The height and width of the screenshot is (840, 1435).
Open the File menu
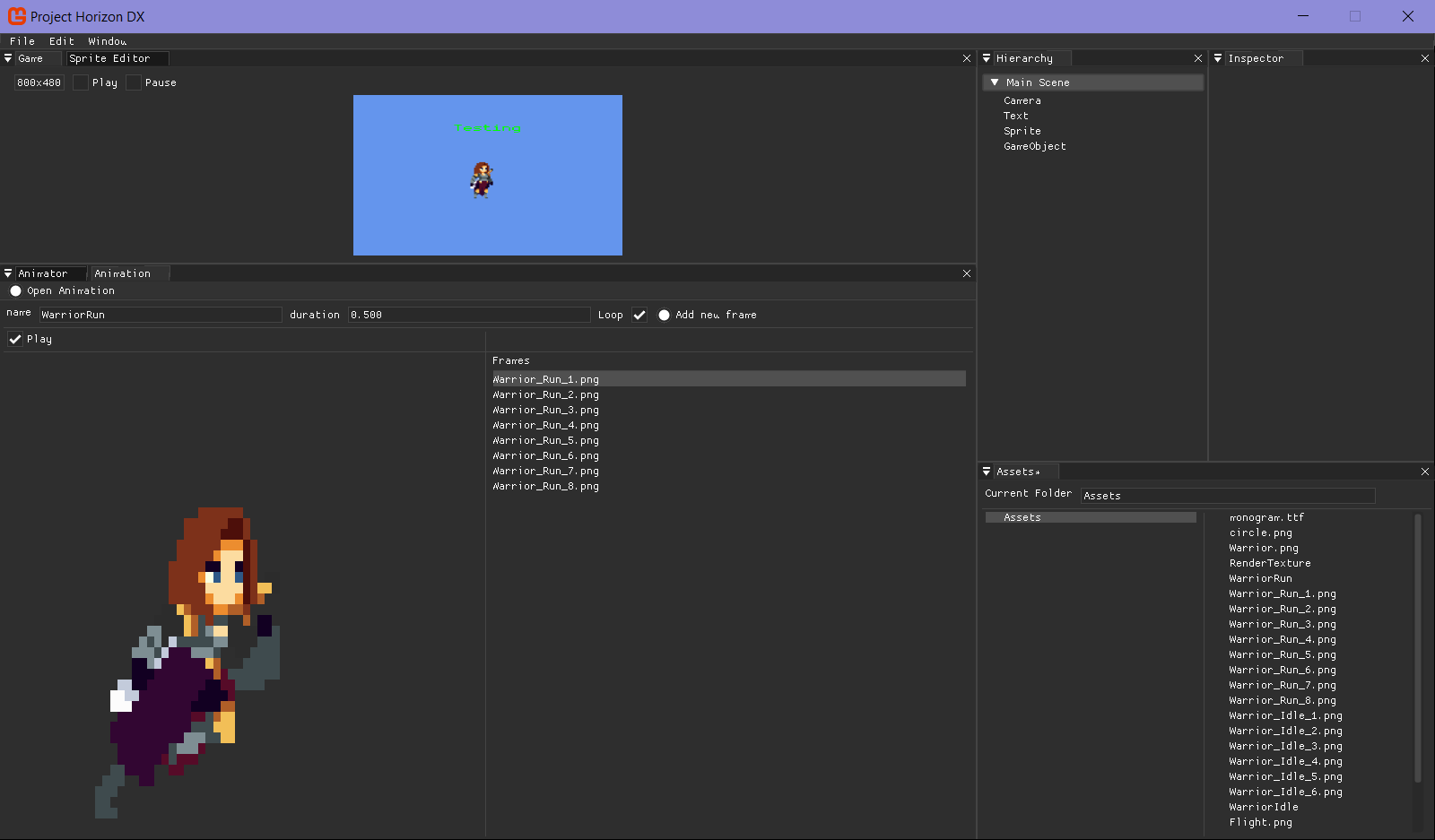tap(22, 40)
